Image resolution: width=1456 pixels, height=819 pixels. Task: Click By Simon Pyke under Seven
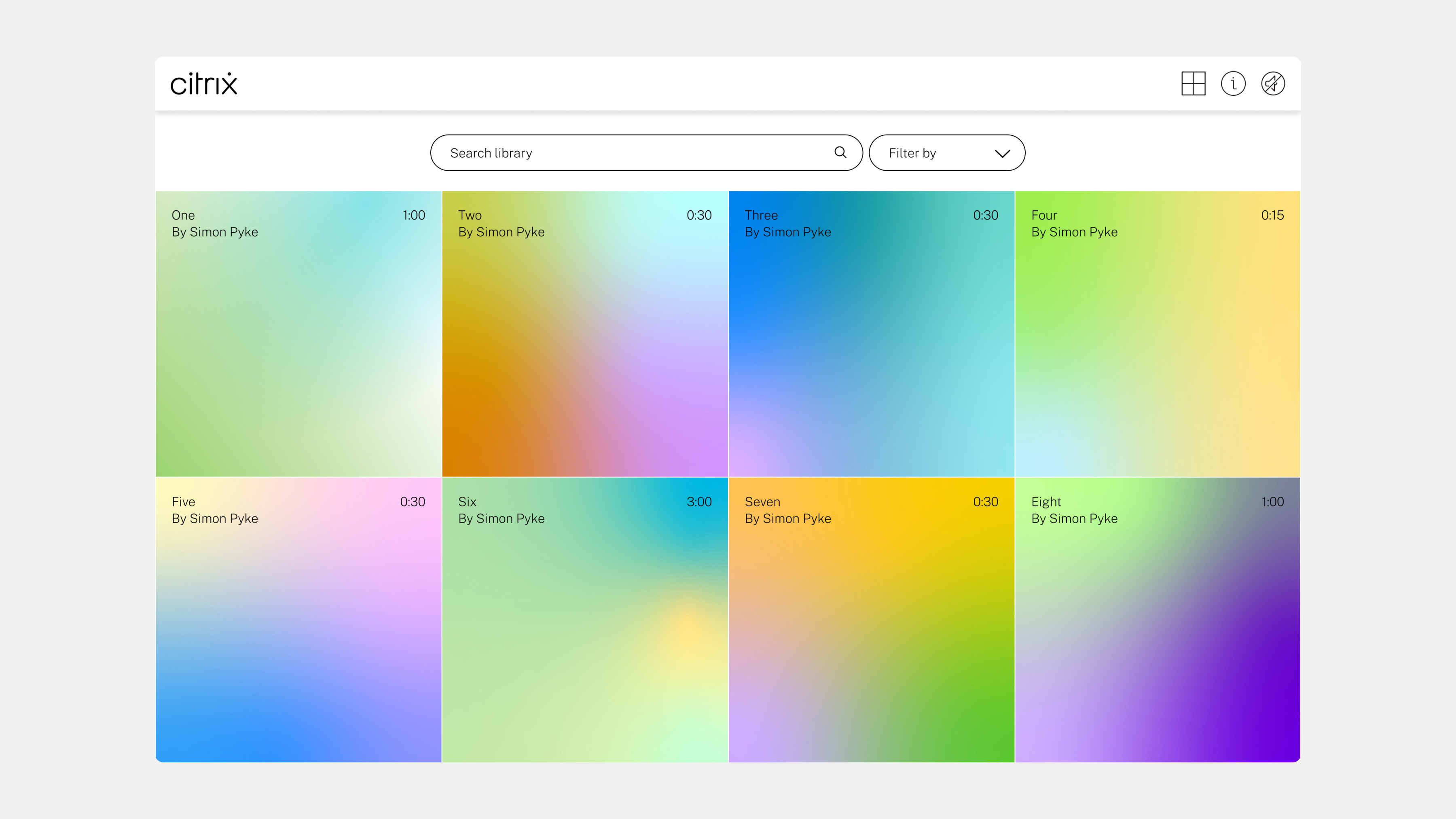(x=787, y=519)
